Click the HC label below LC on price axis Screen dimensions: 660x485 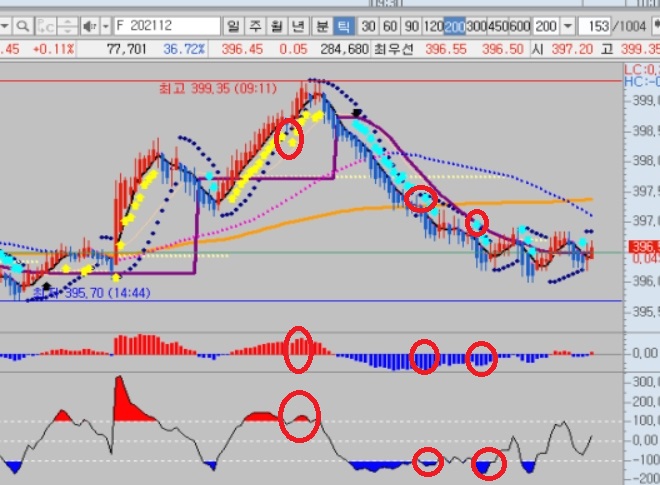pos(641,81)
